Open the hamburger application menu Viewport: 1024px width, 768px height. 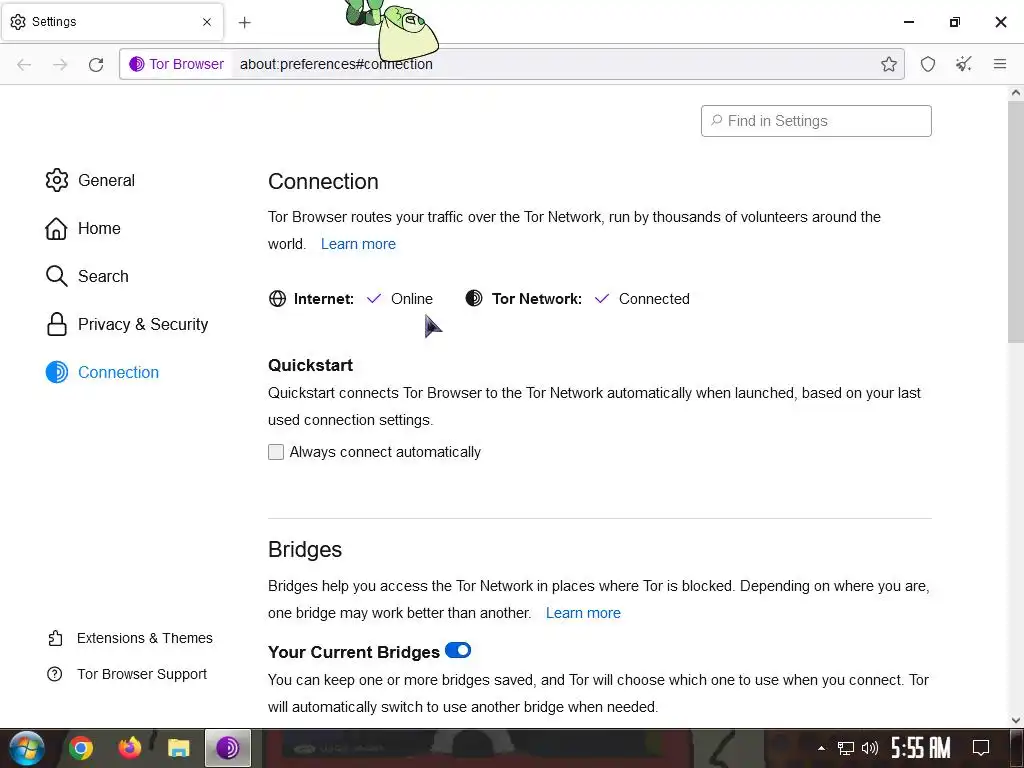tap(1000, 64)
